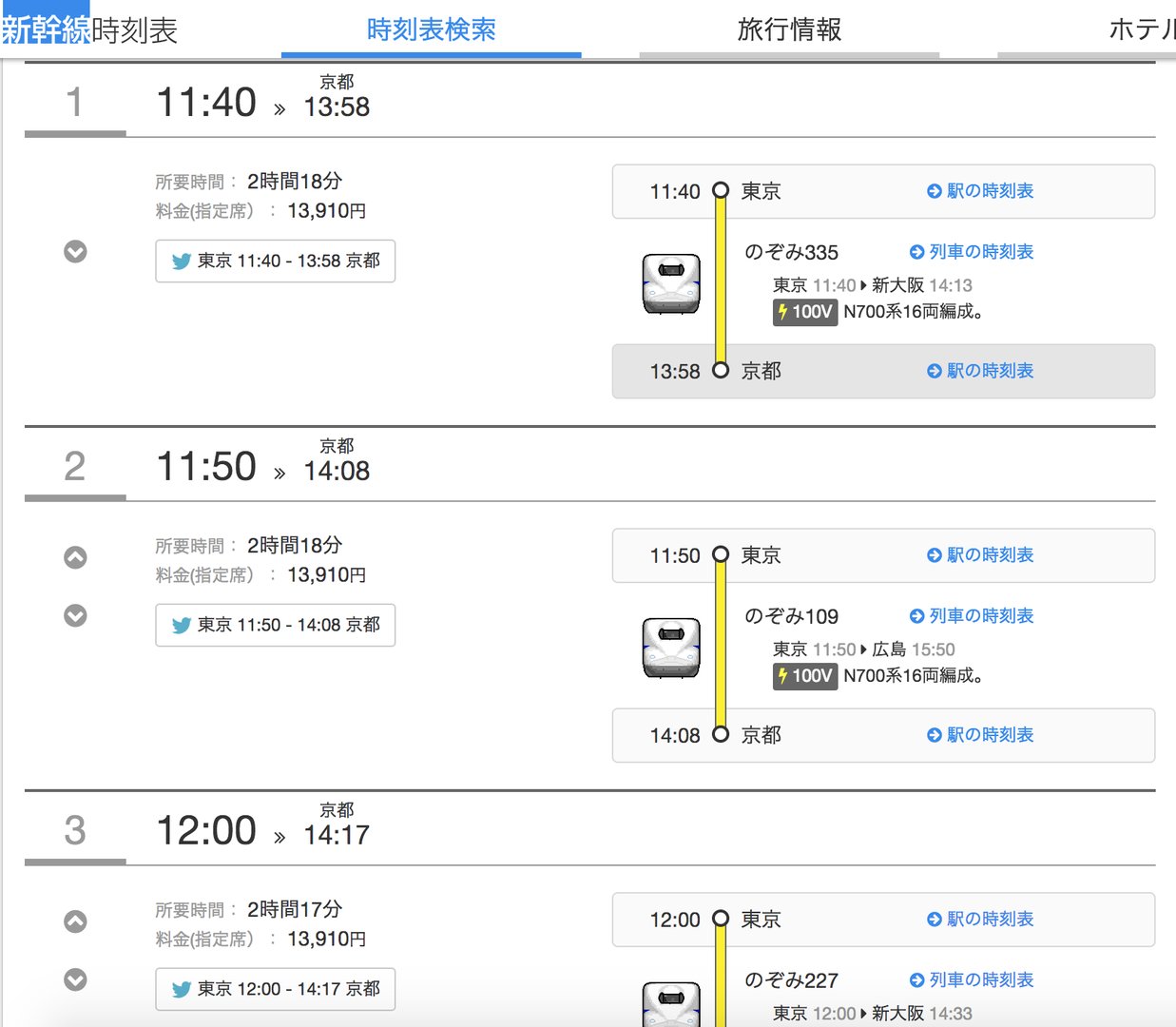Viewport: 1176px width, 1027px height.
Task: Expand more details for route 2
Action: (x=75, y=615)
